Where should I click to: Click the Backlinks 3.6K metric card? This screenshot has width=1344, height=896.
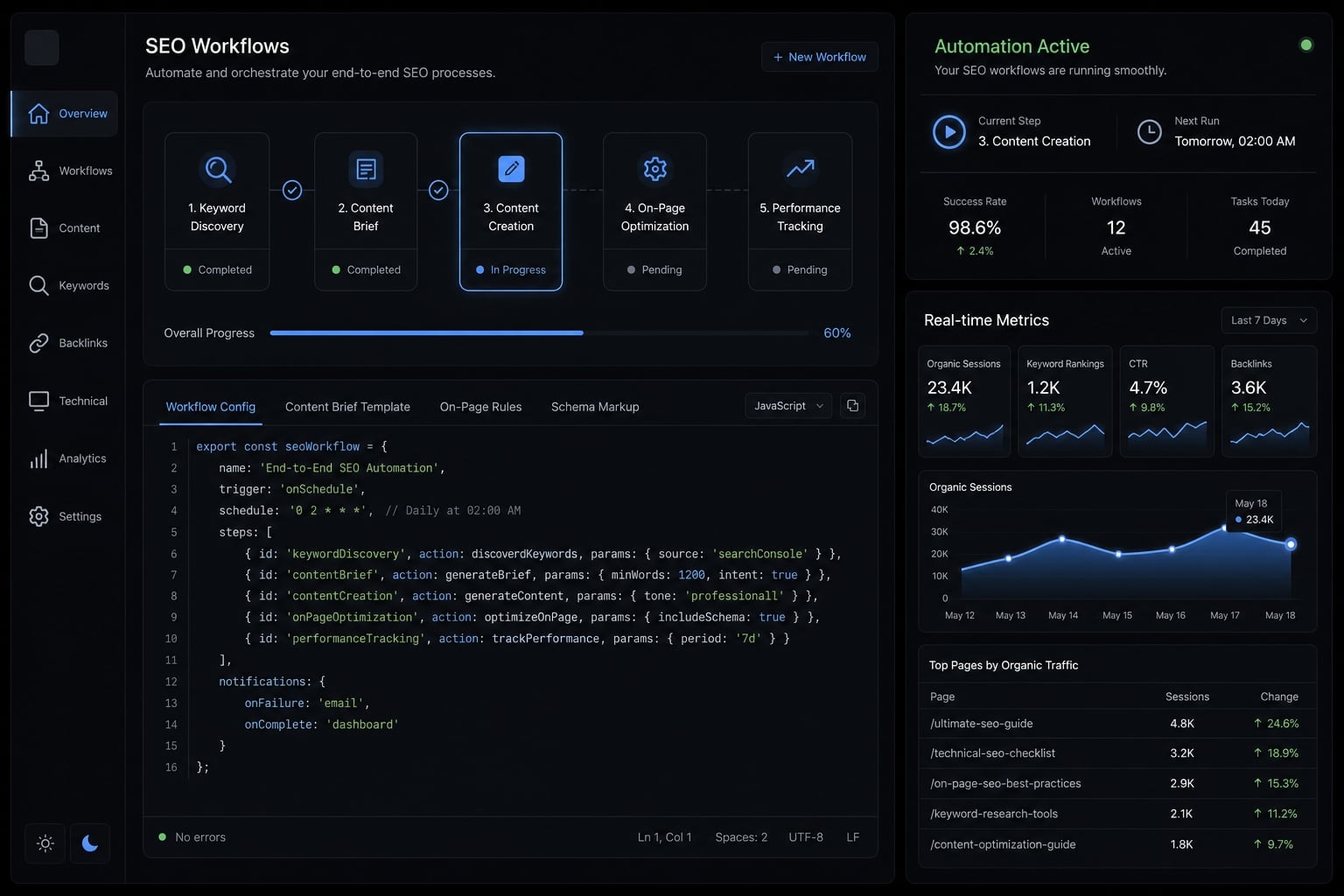click(x=1270, y=402)
